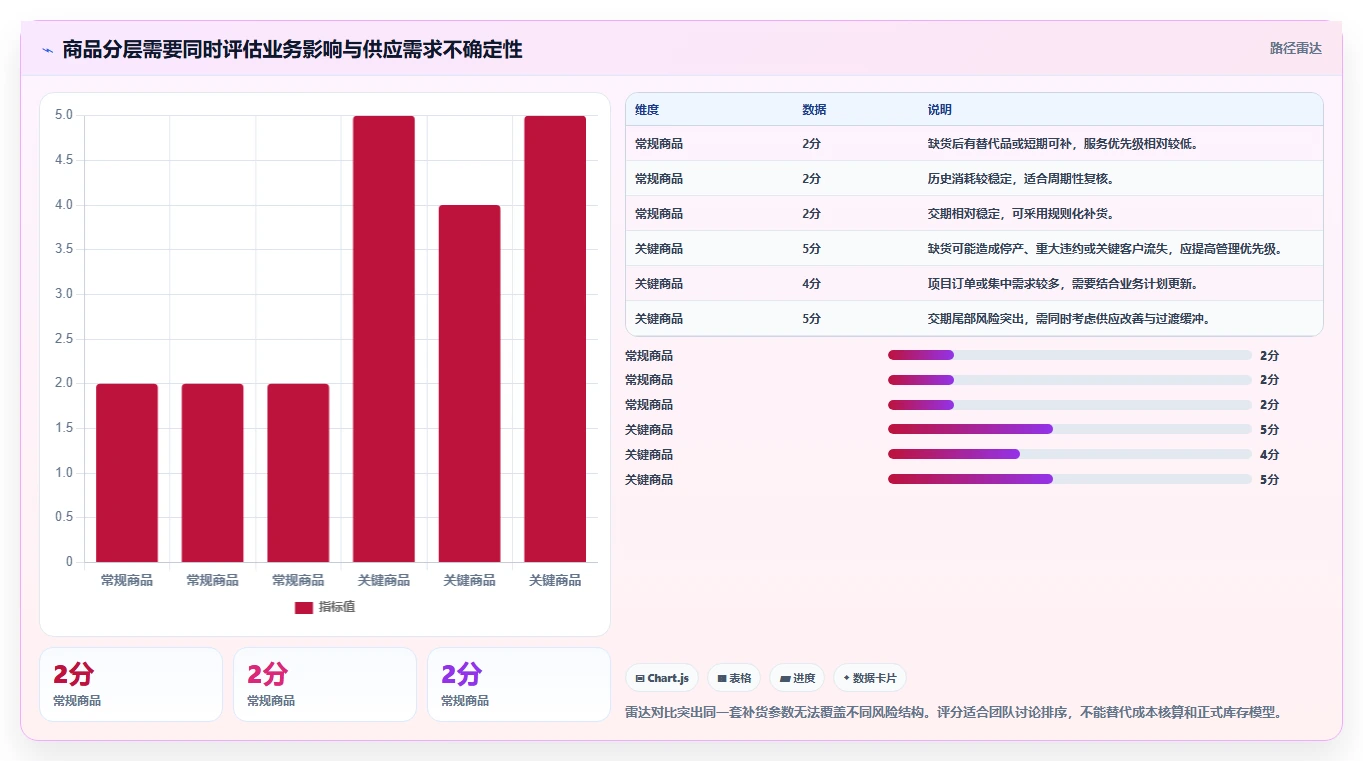Click the chart bar reaching 4.0
1363x761 pixels.
469,384
